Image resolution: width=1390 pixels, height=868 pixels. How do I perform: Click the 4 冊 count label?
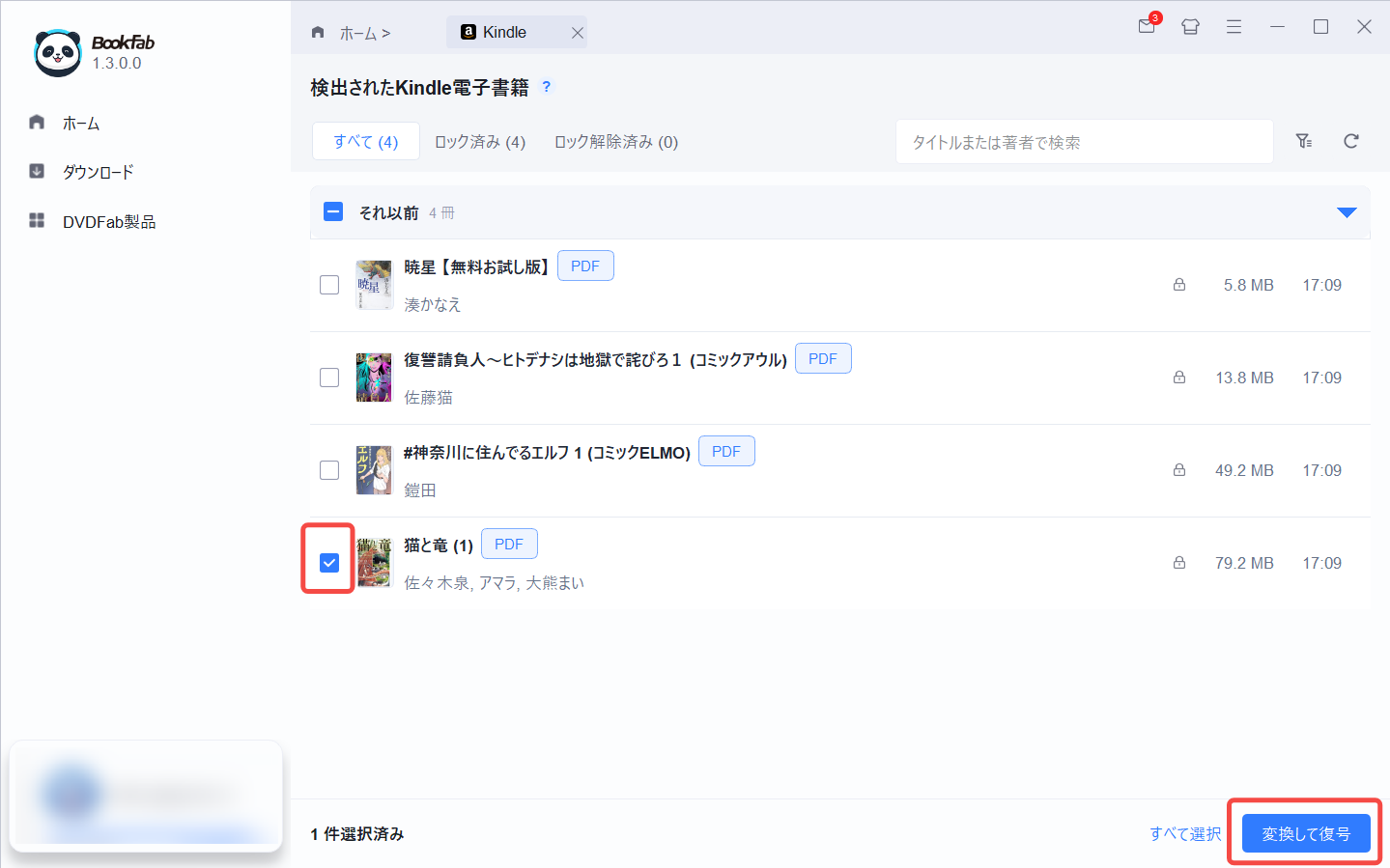point(441,212)
